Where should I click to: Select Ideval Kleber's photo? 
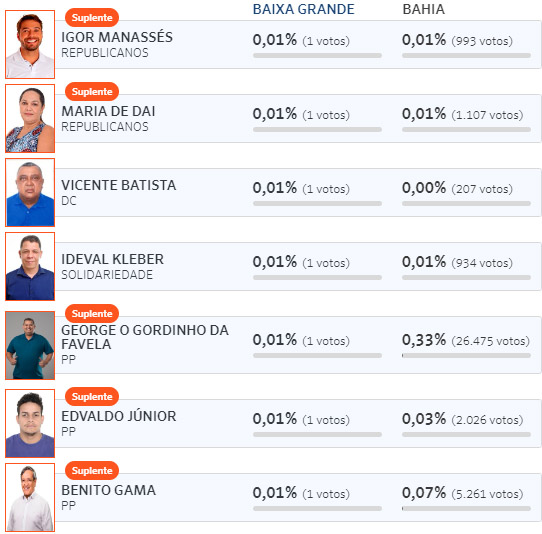[30, 266]
